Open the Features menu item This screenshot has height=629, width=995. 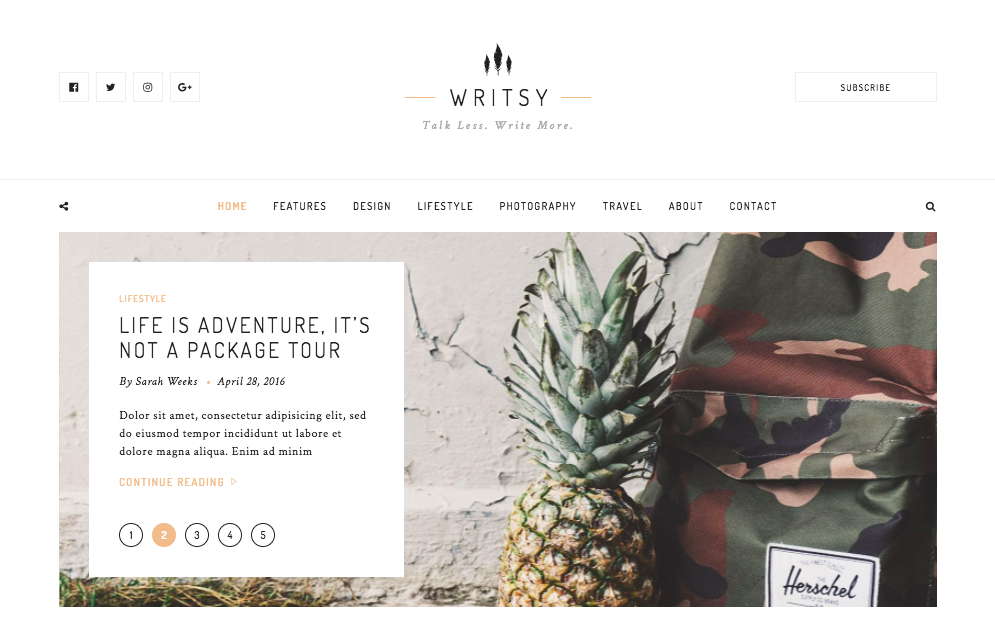pyautogui.click(x=300, y=206)
